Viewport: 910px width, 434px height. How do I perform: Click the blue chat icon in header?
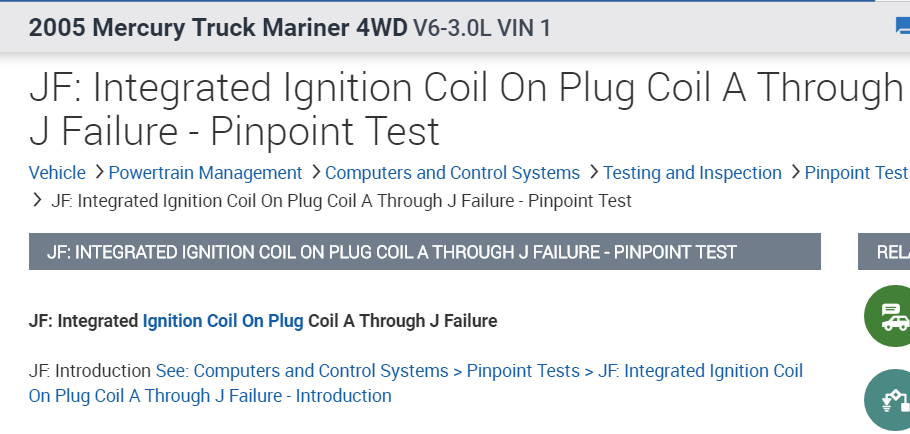click(x=902, y=27)
